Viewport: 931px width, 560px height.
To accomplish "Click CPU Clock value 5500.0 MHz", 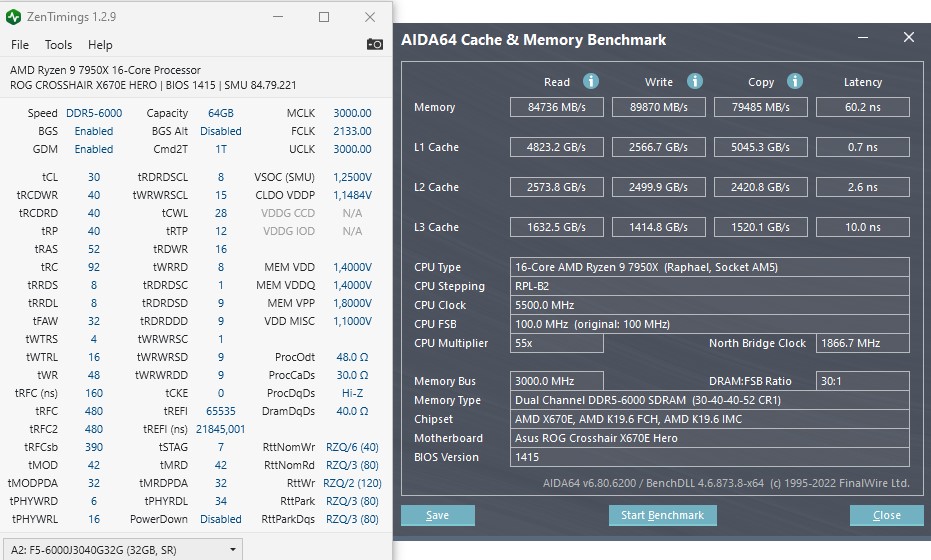I will coord(710,305).
